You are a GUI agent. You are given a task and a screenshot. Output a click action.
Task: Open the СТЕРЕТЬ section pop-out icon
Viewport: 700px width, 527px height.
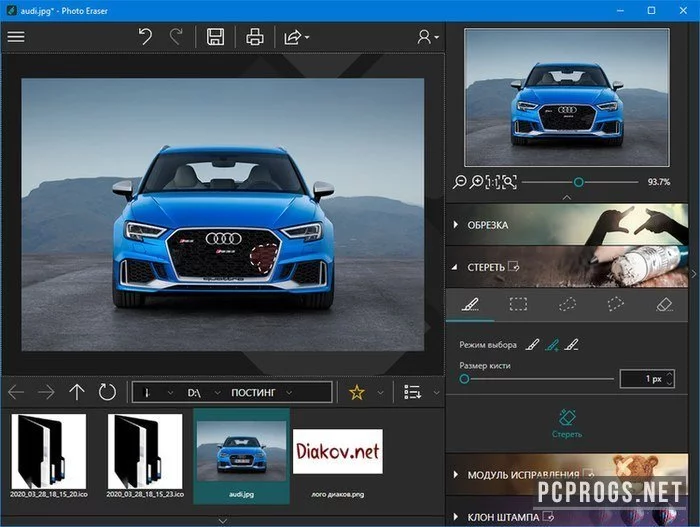coord(513,267)
